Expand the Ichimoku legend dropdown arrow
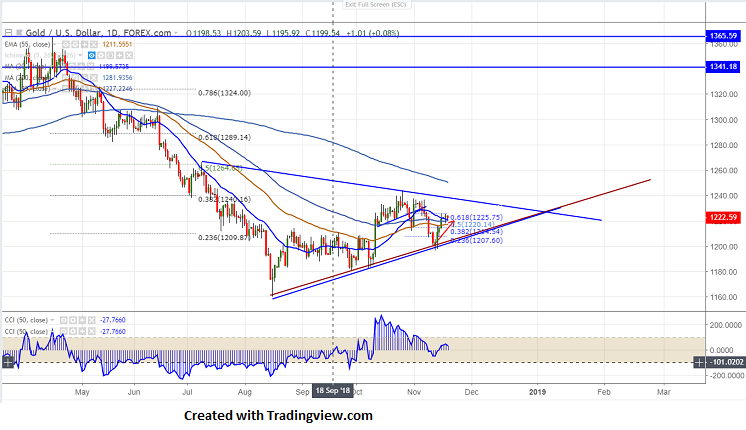The image size is (746, 430). pos(80,56)
